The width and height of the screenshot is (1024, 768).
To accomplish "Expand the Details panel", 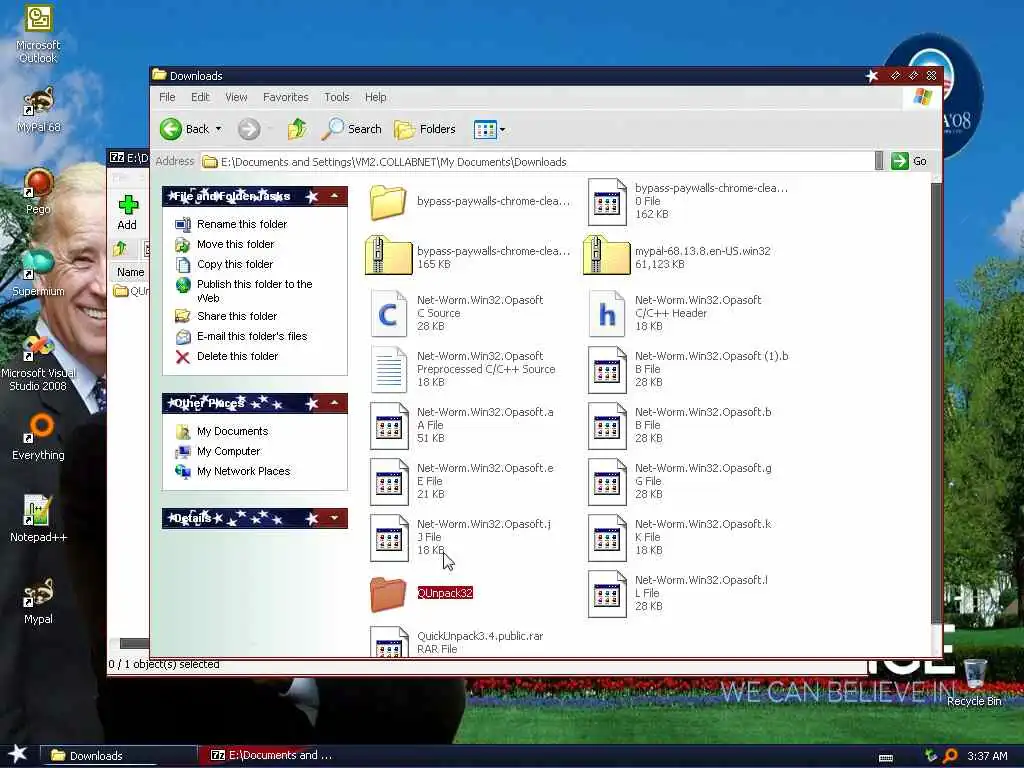I will 334,518.
